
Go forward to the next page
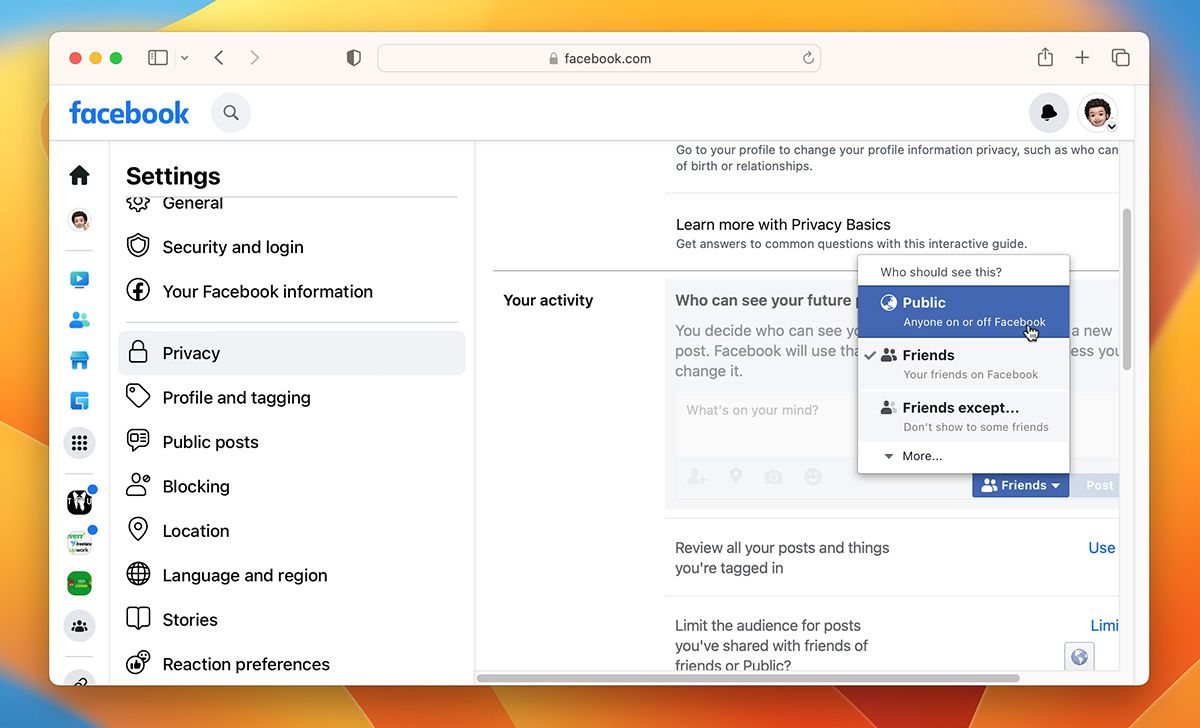coord(254,58)
